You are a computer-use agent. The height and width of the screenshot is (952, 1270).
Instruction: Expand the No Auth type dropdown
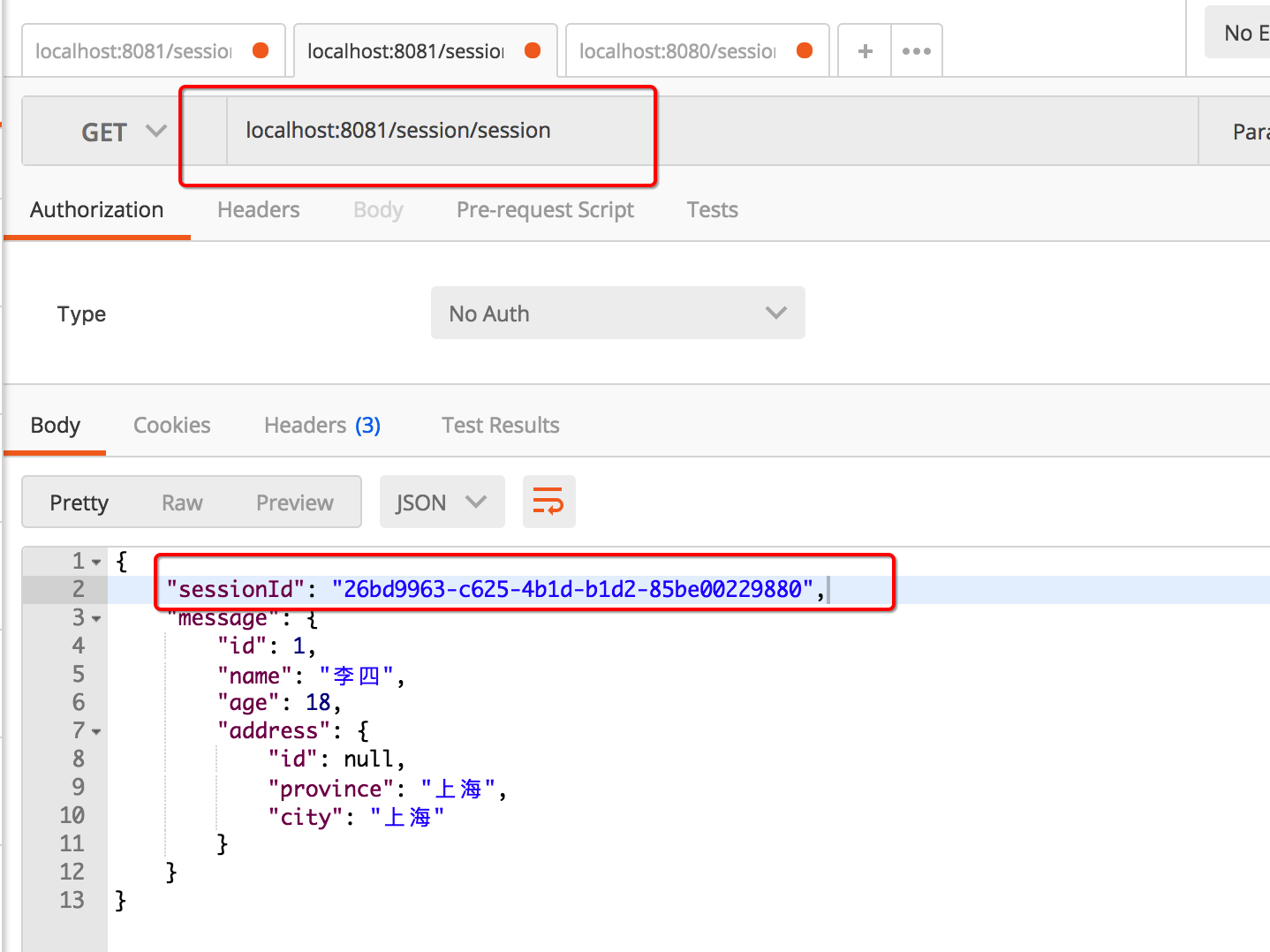click(617, 314)
